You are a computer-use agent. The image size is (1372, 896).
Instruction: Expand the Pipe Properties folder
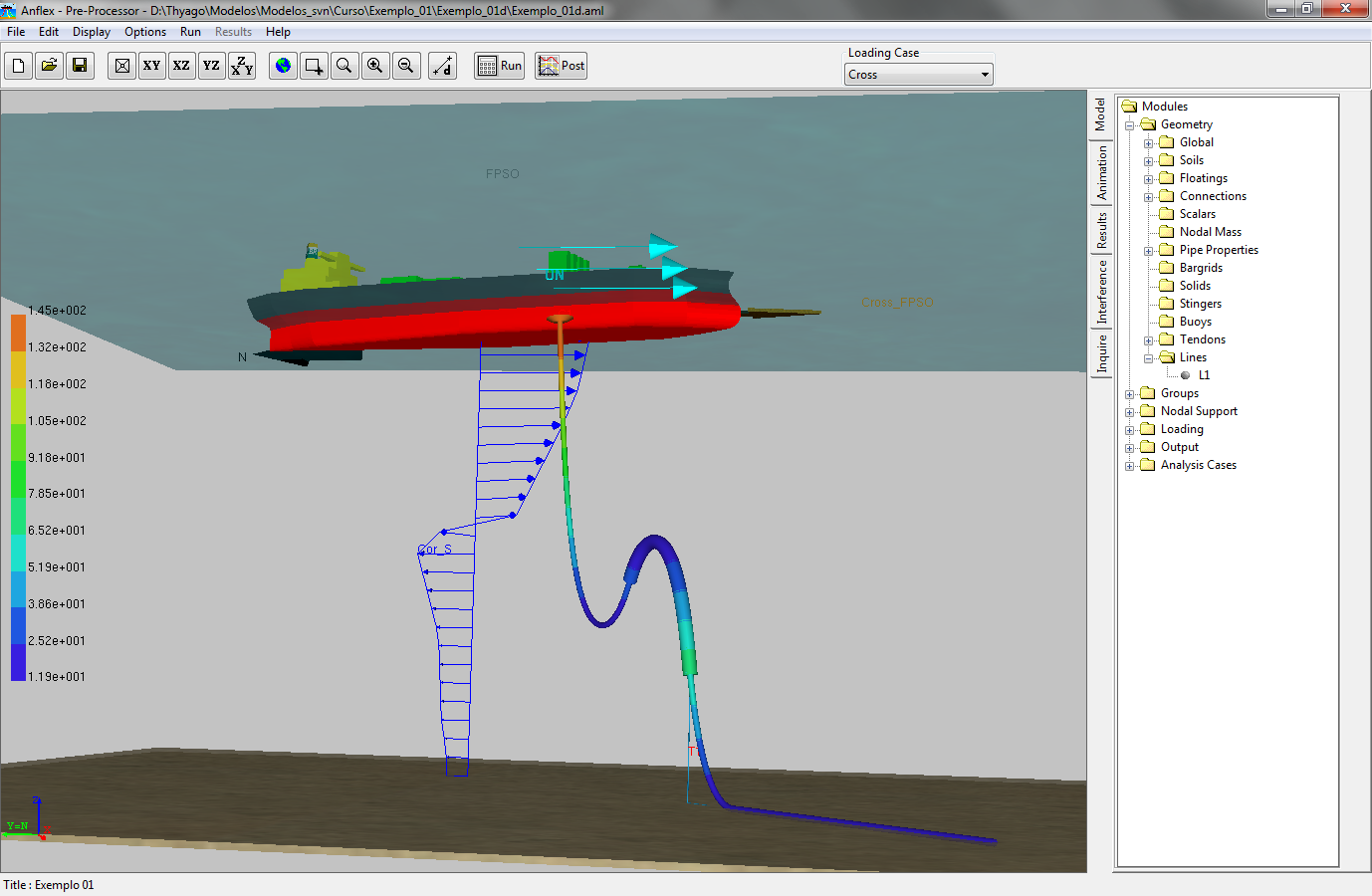tap(1148, 251)
